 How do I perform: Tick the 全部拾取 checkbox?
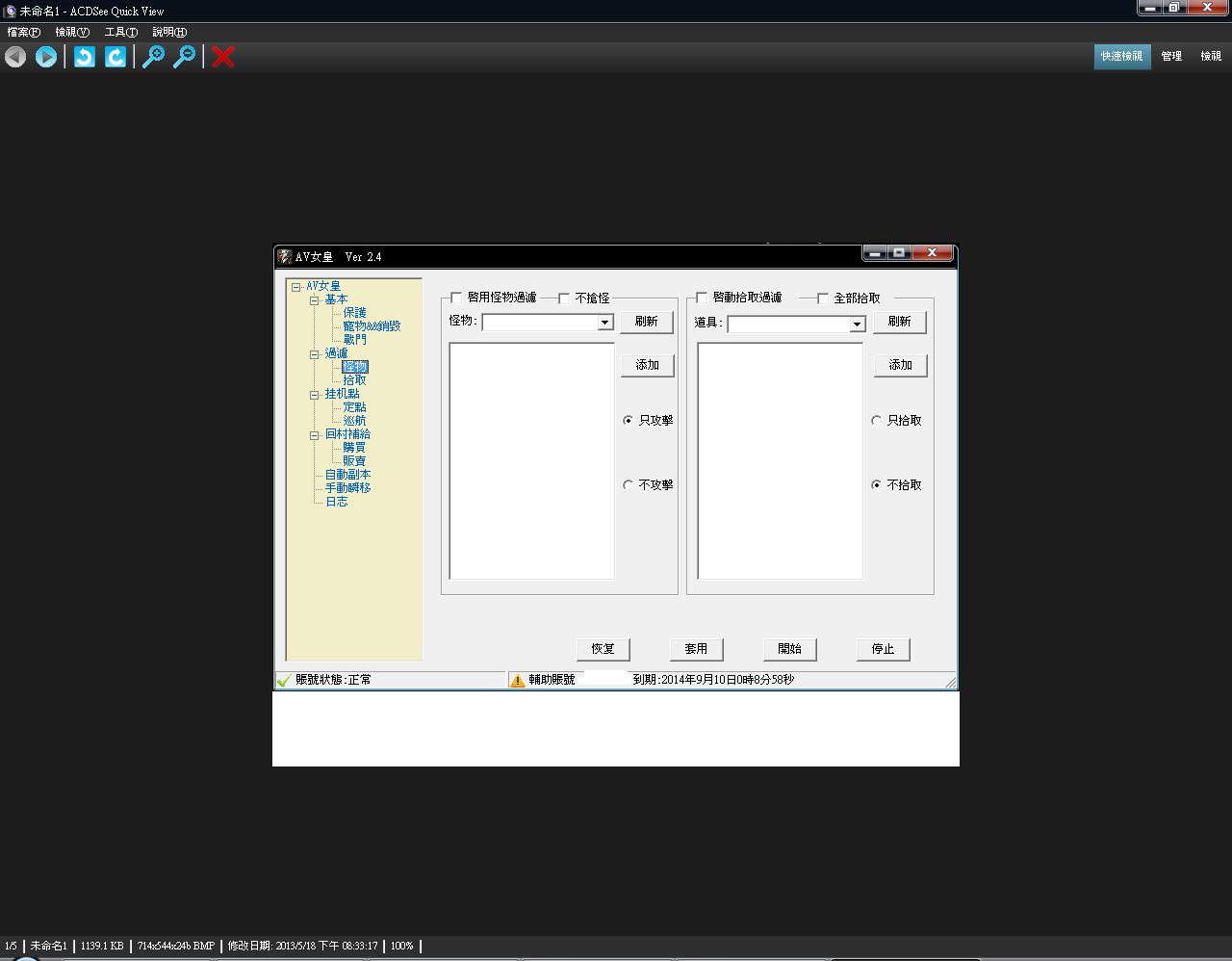click(x=823, y=298)
